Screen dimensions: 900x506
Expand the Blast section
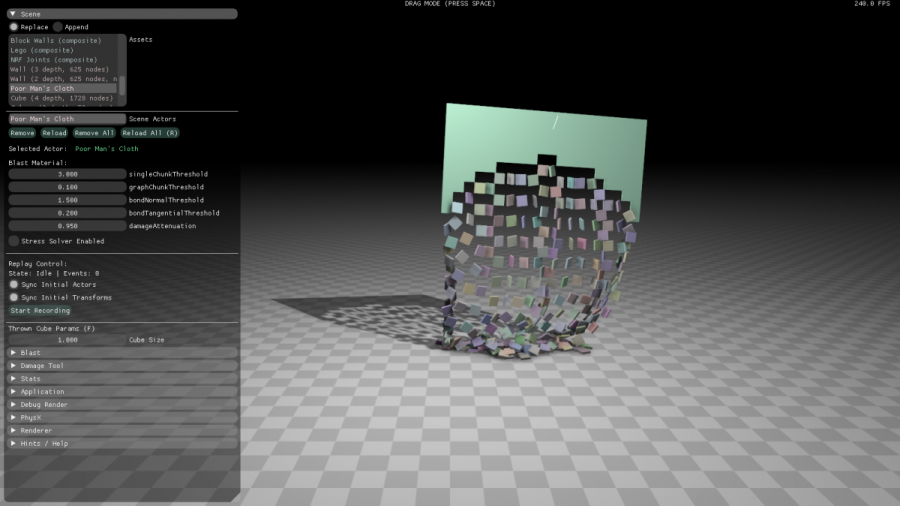click(122, 353)
